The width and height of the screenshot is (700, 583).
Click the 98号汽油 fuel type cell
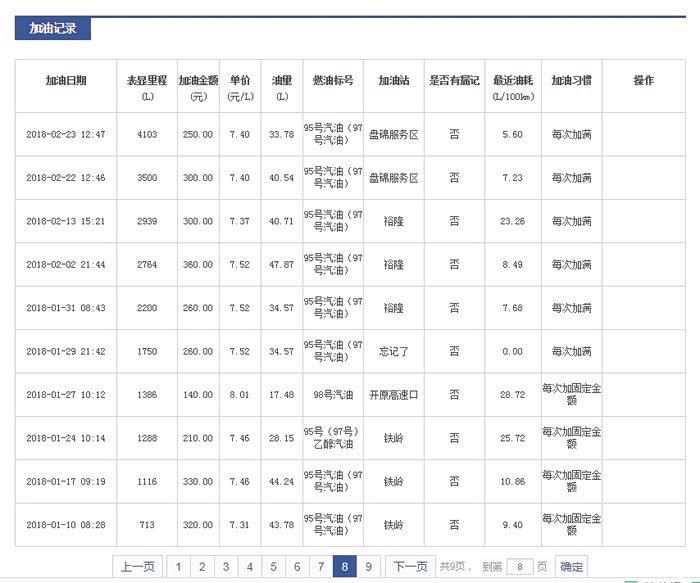click(x=331, y=395)
